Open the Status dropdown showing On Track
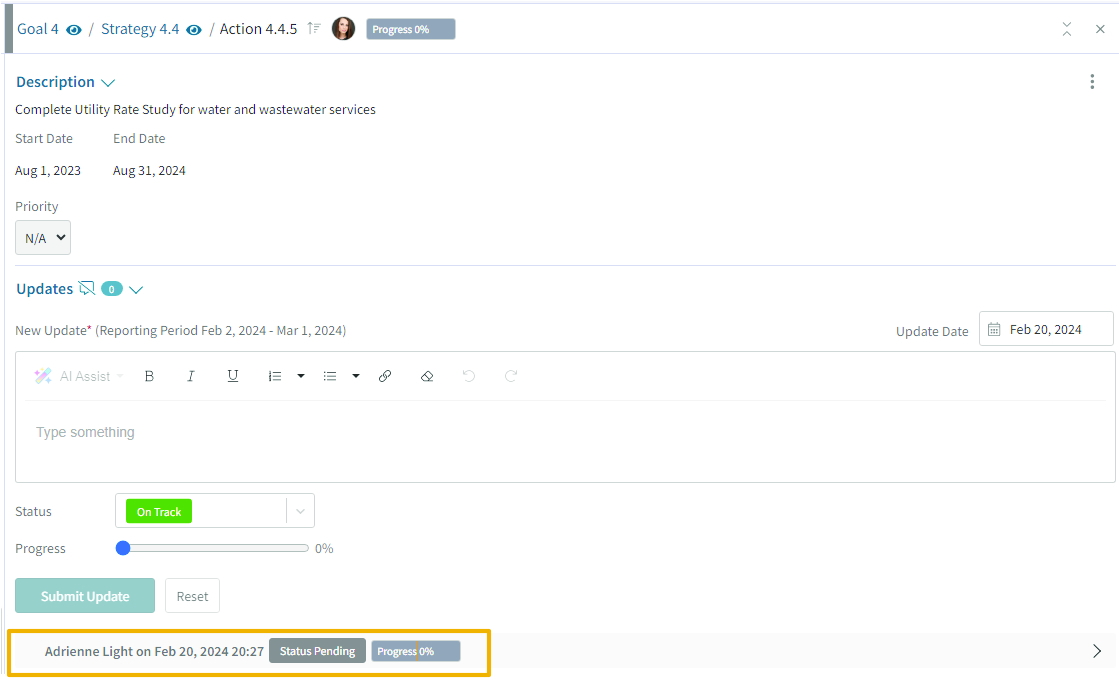The width and height of the screenshot is (1119, 684). point(299,511)
